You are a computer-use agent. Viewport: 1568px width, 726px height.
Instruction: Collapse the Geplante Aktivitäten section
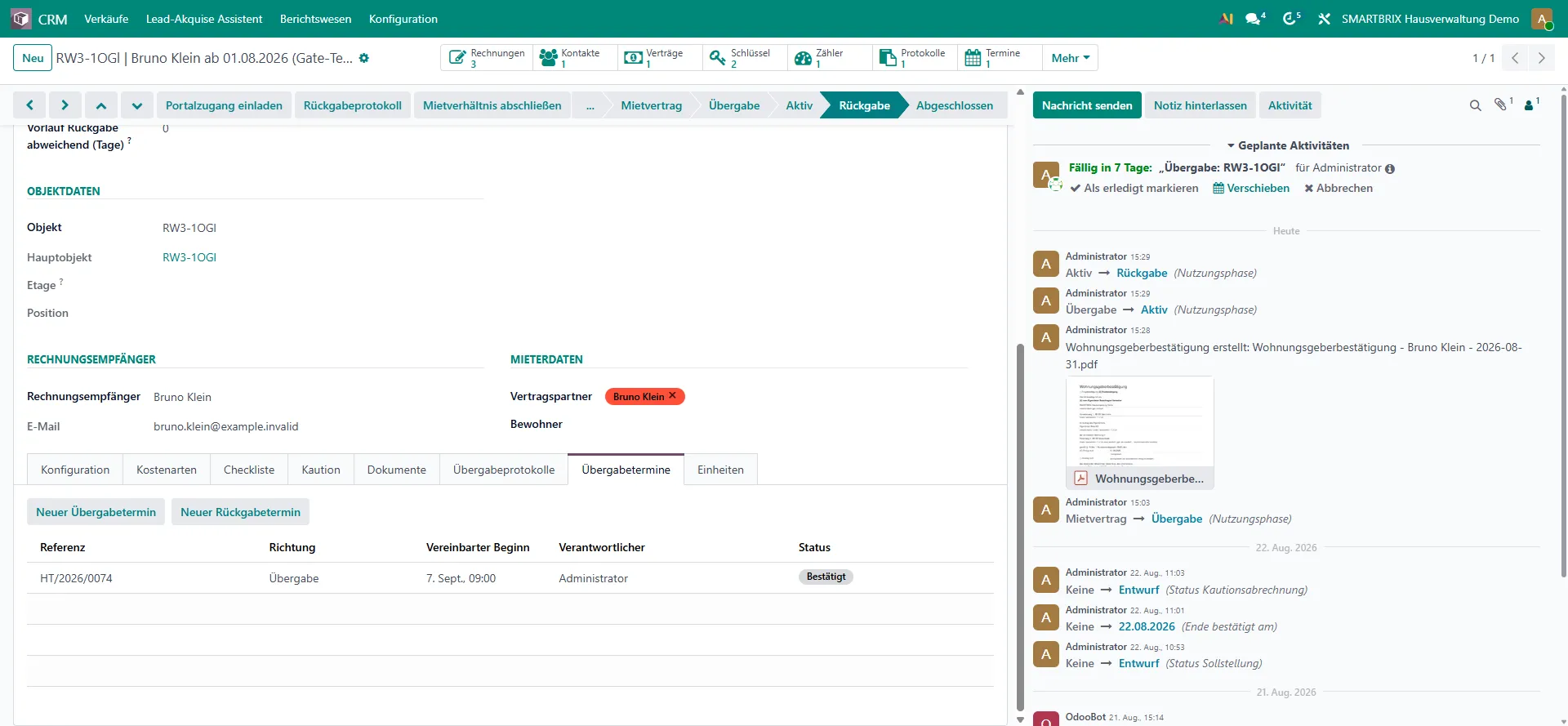1288,145
